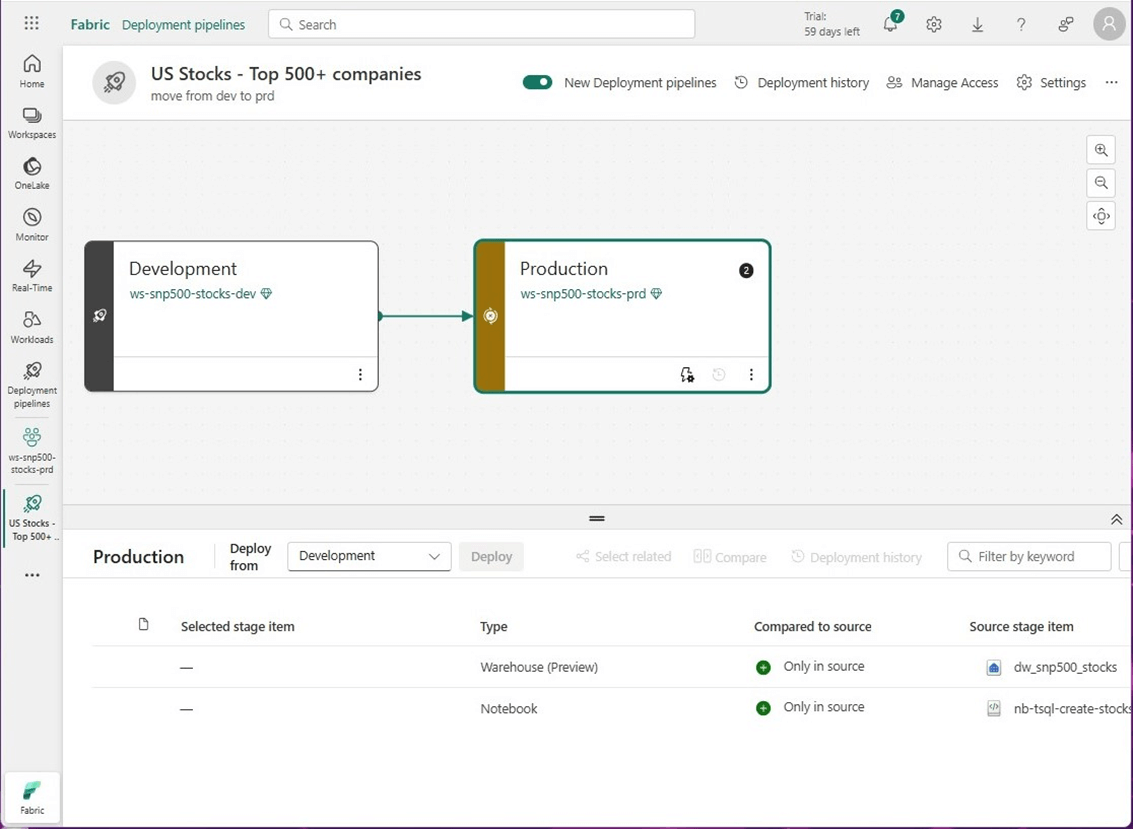Click the zoom in canvas icon

(1100, 150)
